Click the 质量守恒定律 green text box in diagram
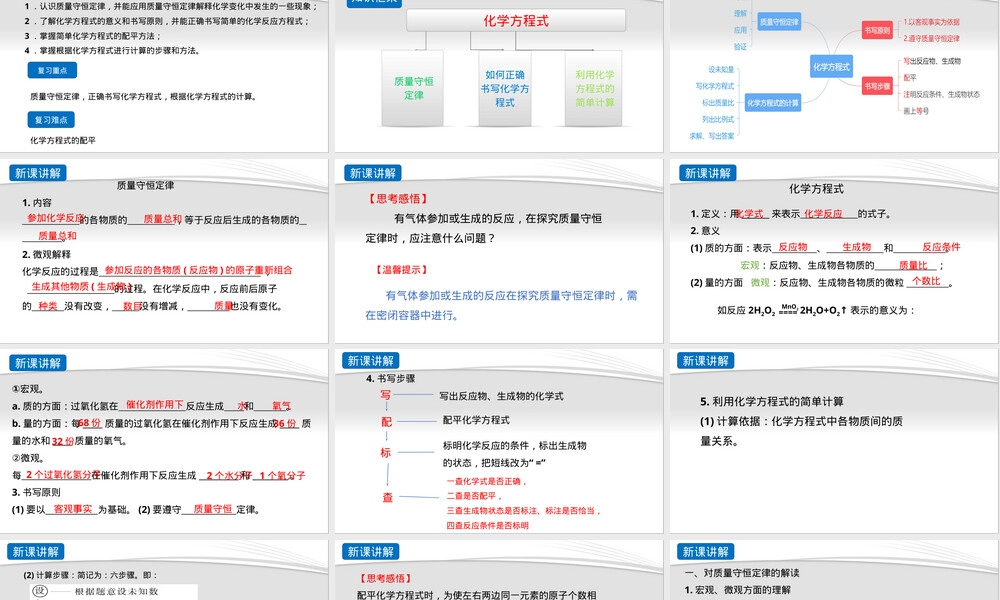This screenshot has width=1000, height=600. 413,88
